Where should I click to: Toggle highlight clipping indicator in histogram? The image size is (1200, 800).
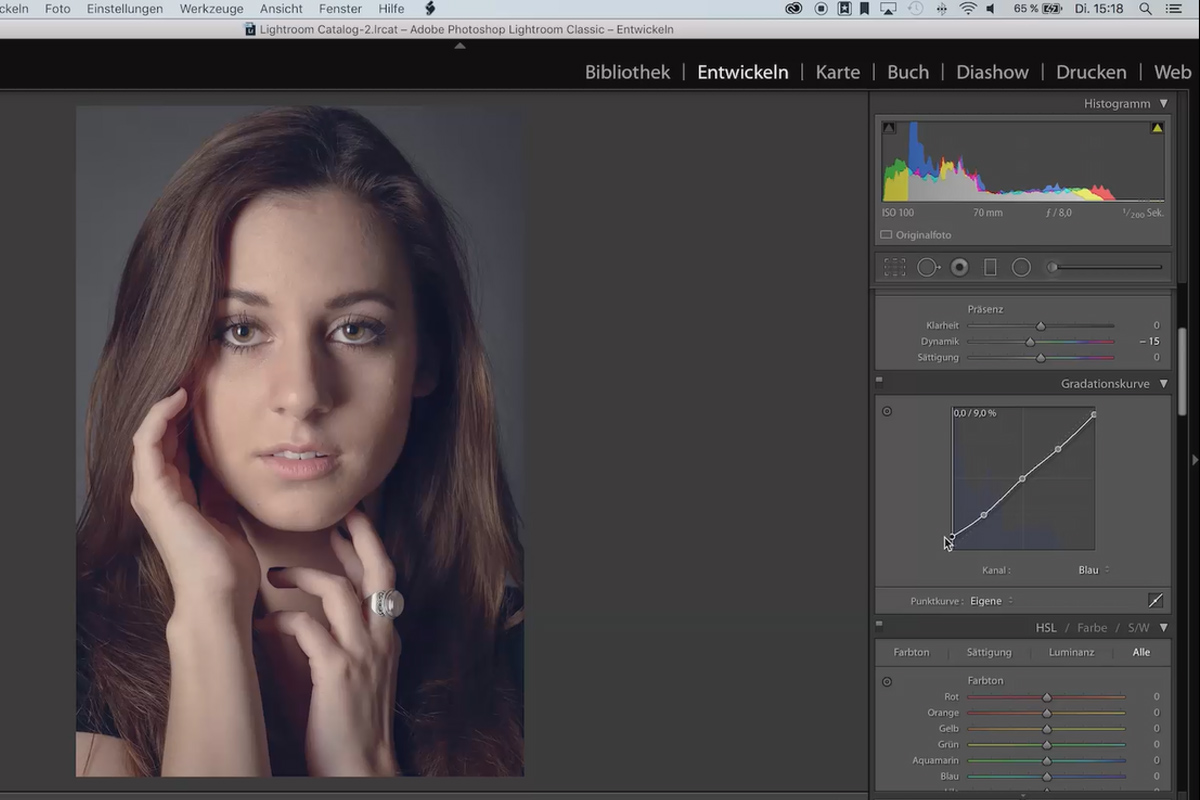click(x=1157, y=128)
